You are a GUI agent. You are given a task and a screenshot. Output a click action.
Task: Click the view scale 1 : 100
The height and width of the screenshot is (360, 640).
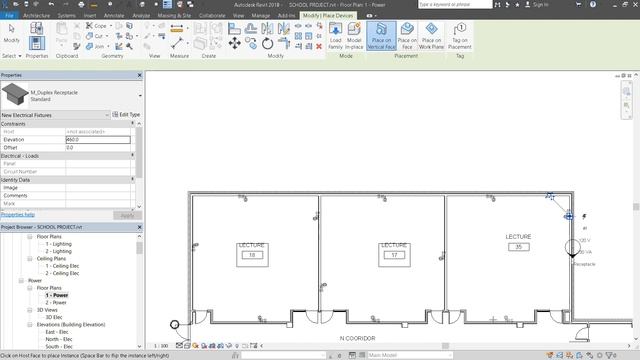[x=161, y=346]
